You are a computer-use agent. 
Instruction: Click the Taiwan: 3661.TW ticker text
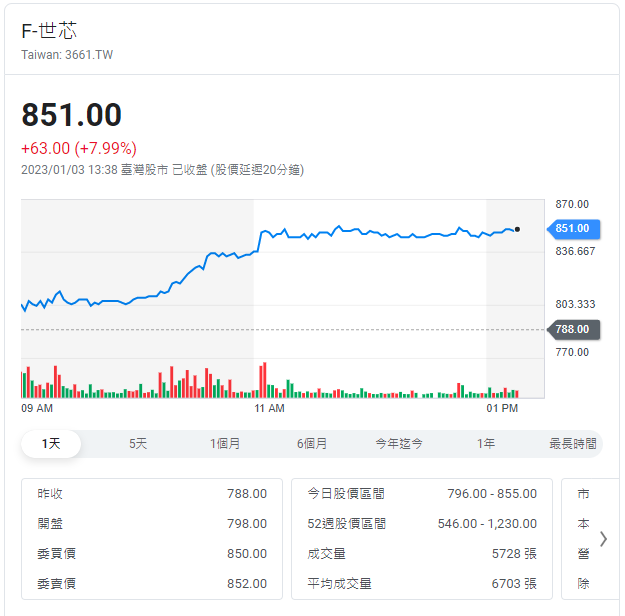67,54
